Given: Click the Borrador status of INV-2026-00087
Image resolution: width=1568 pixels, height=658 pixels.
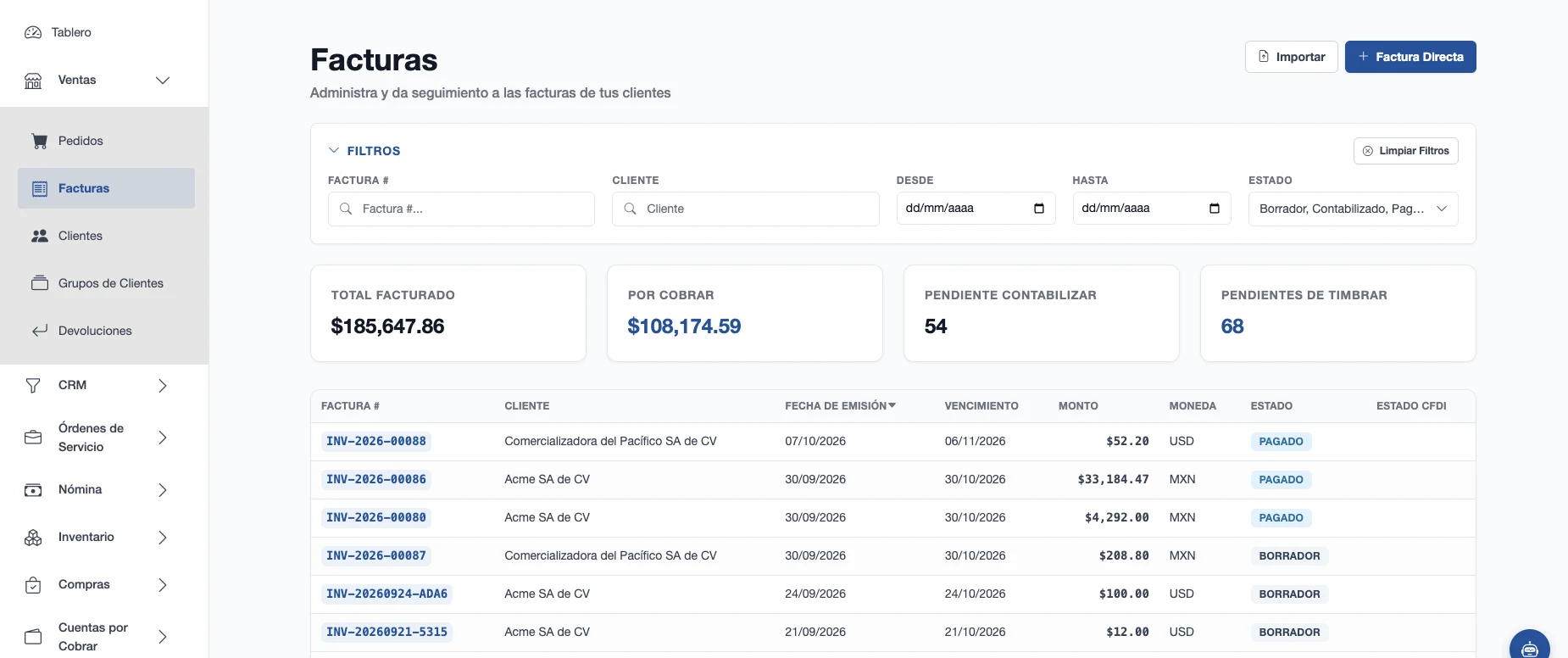Looking at the screenshot, I should (x=1289, y=556).
